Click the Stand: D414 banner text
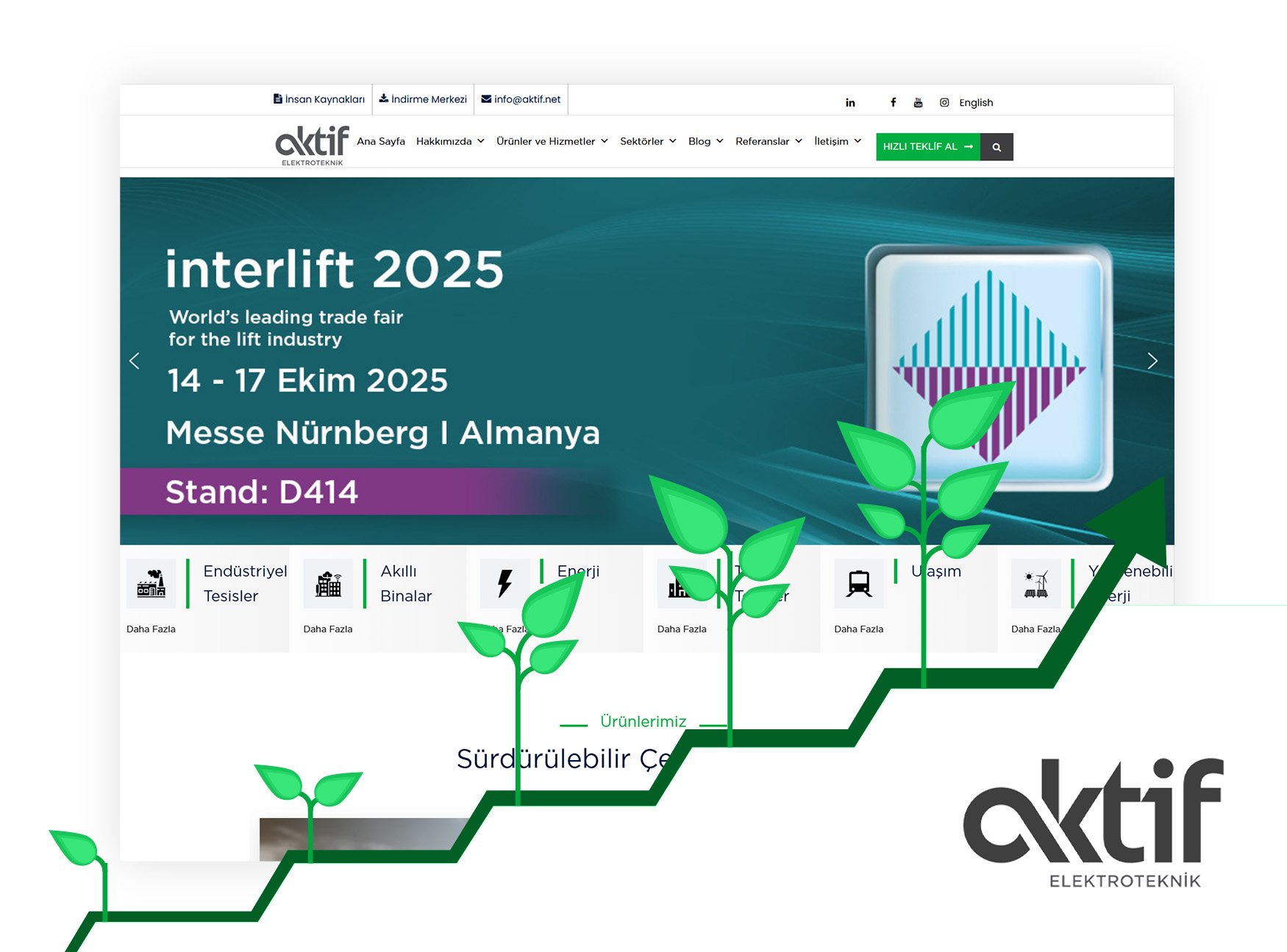Image resolution: width=1287 pixels, height=952 pixels. (x=262, y=492)
